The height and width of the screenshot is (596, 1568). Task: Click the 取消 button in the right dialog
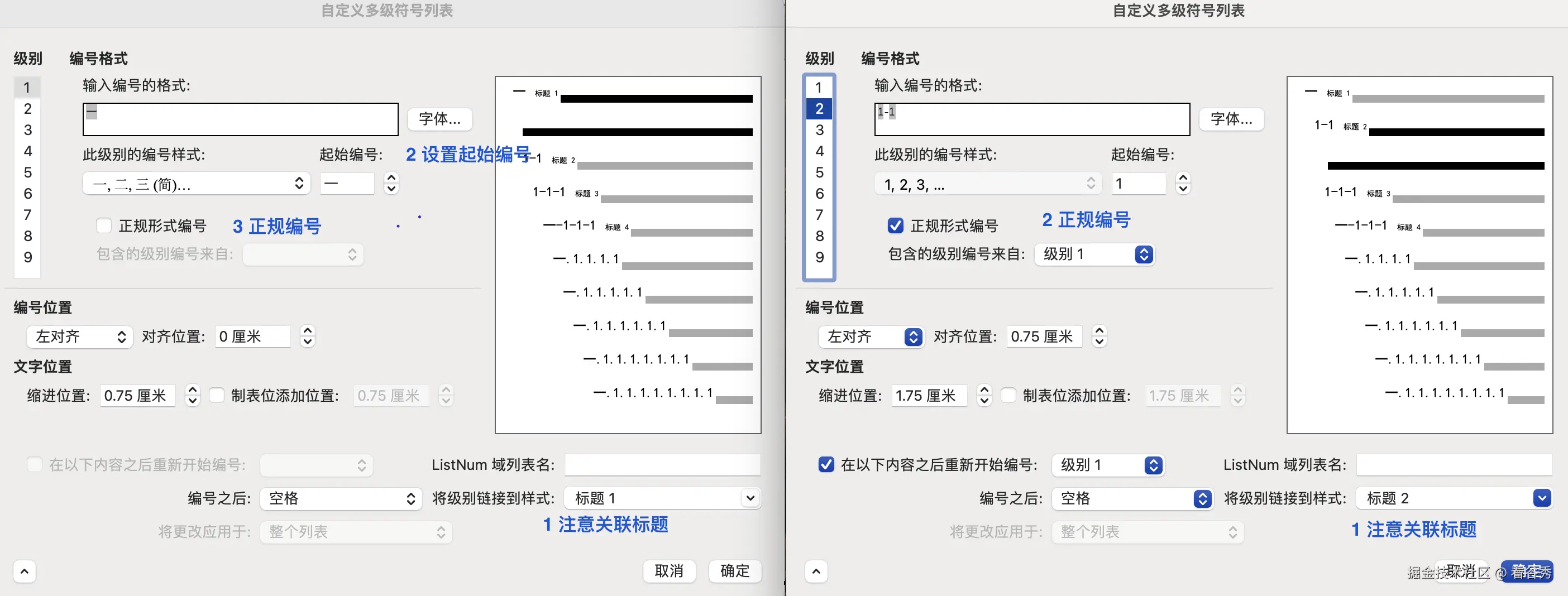(1464, 570)
